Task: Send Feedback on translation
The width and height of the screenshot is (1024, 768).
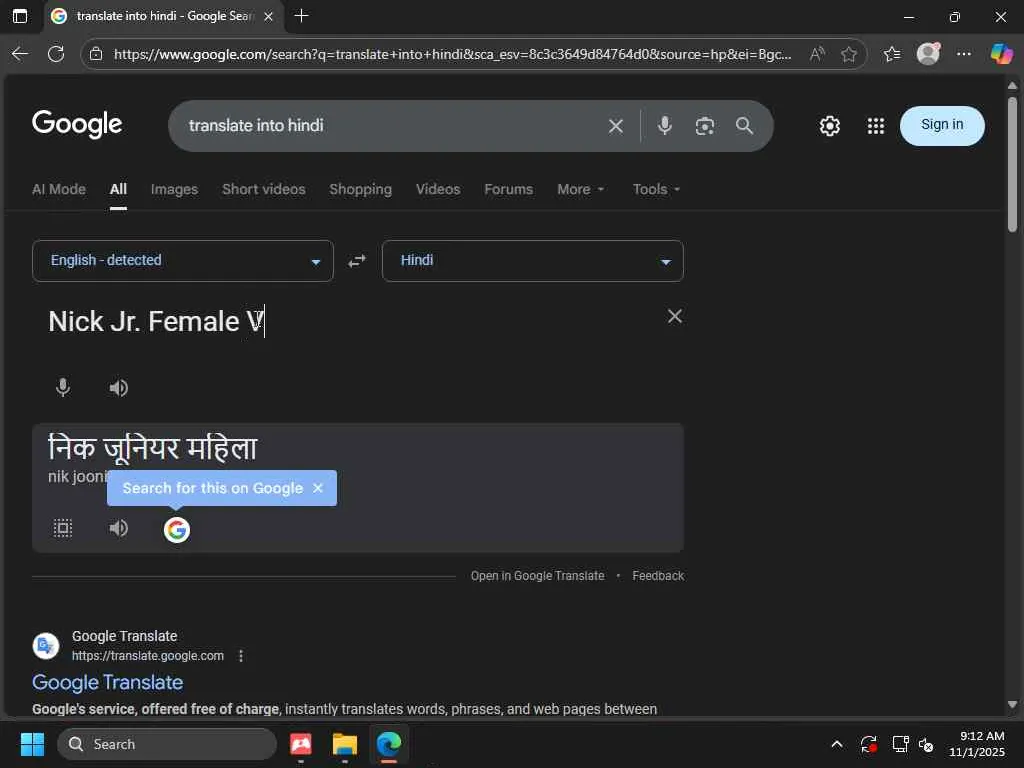Action: 658,576
